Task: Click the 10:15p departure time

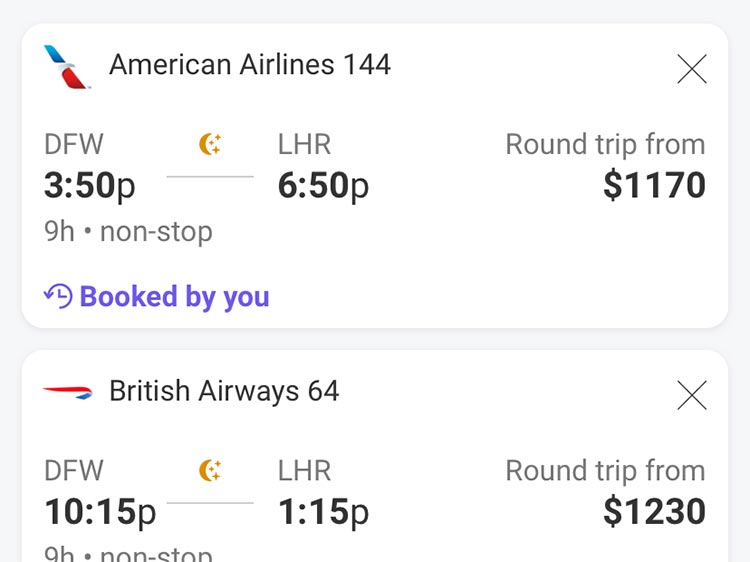Action: pyautogui.click(x=100, y=511)
